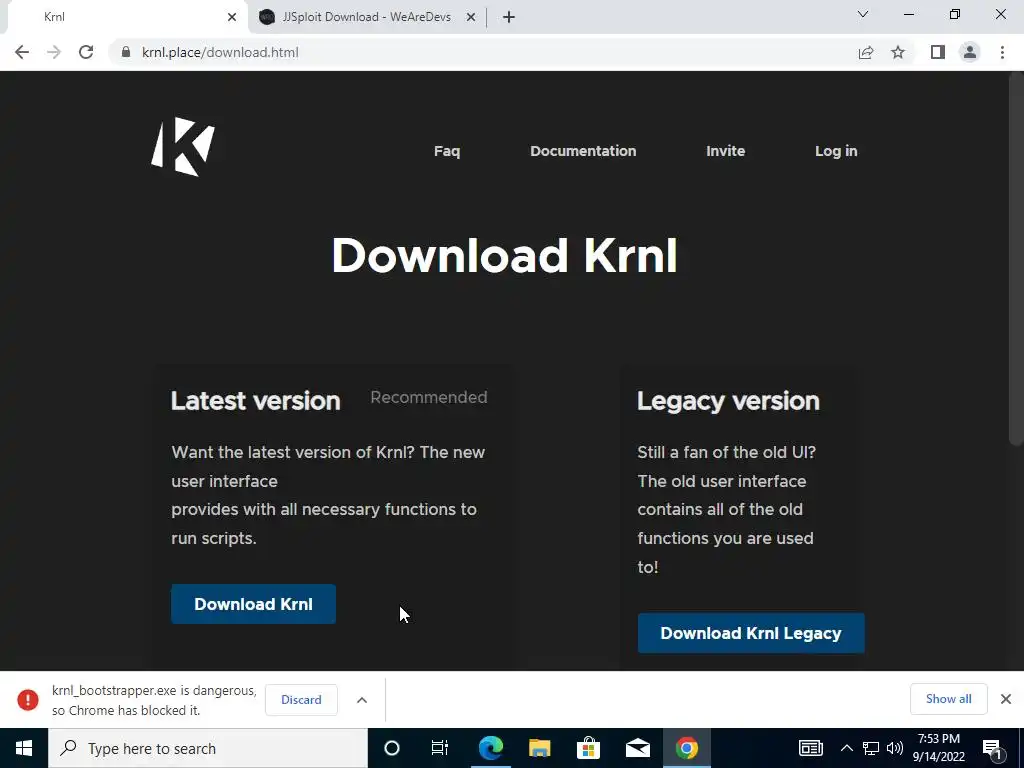
Task: Open the Faq page
Action: point(447,151)
